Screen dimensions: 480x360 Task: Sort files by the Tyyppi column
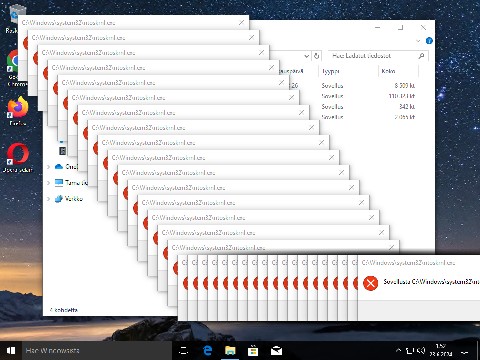[x=349, y=71]
